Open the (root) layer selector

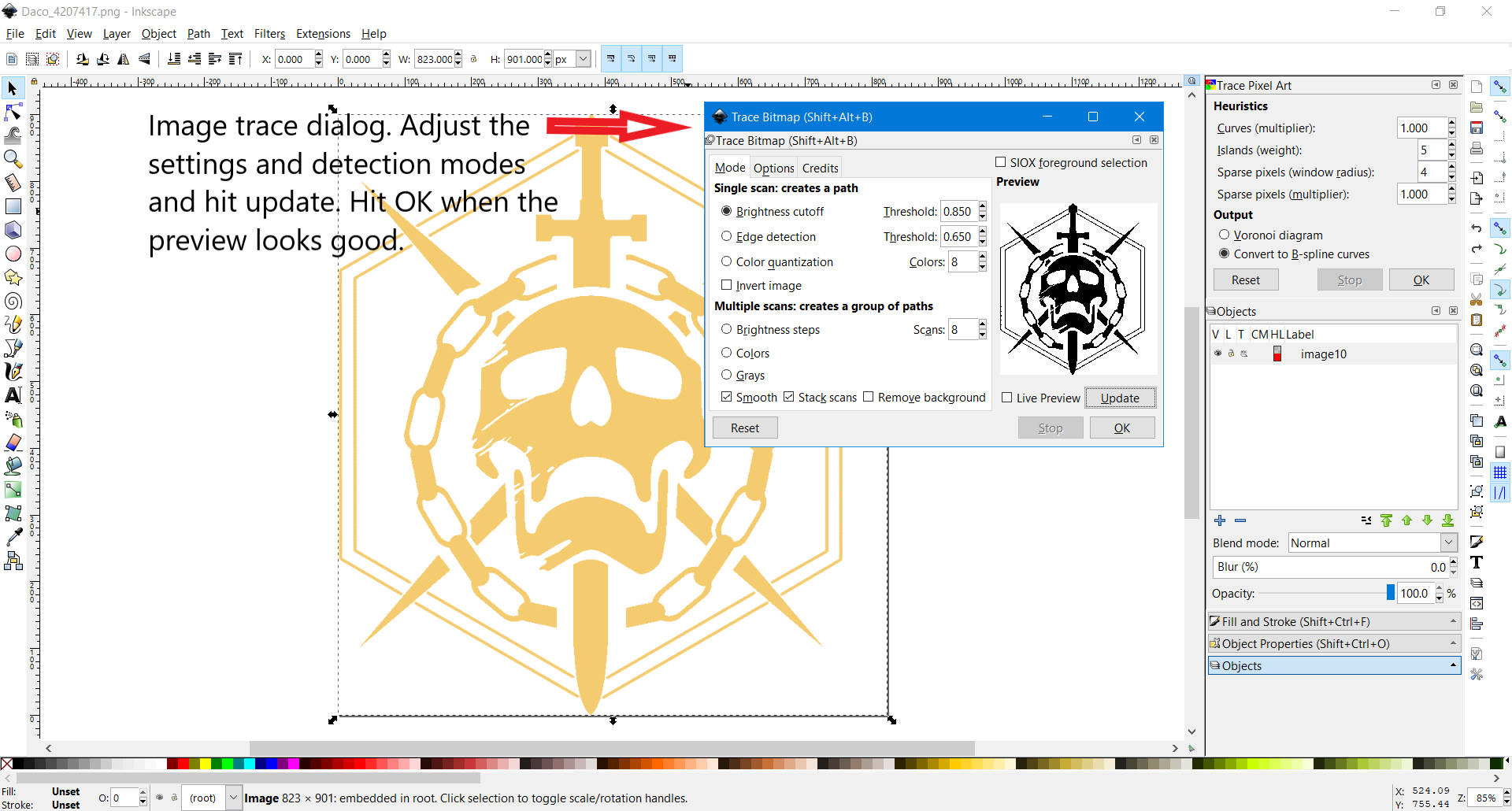coord(209,798)
